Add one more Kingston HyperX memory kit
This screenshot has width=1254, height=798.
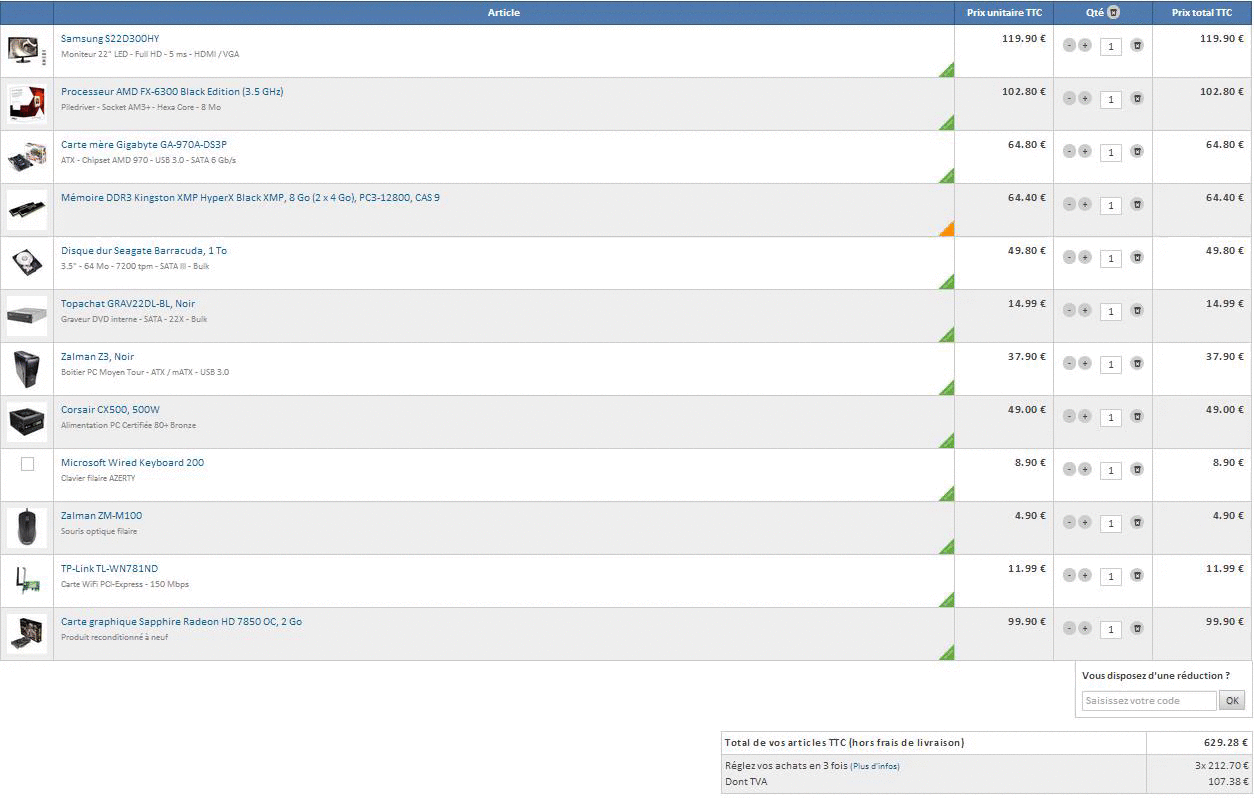click(1085, 204)
